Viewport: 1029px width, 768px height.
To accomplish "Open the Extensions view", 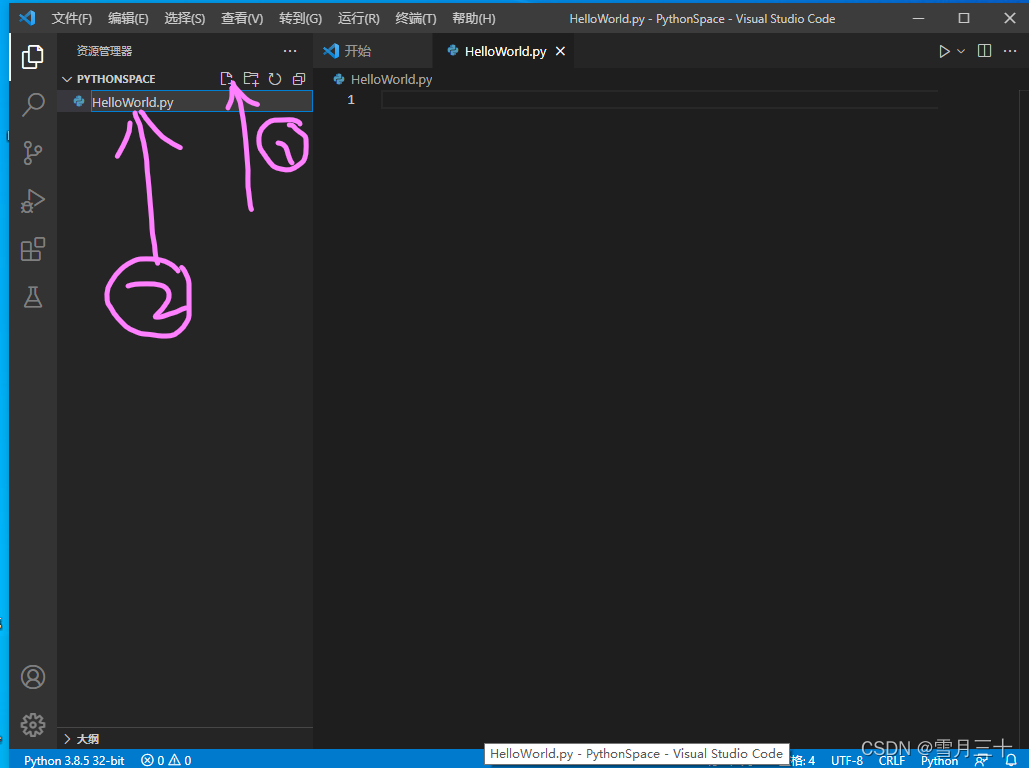I will coord(33,249).
